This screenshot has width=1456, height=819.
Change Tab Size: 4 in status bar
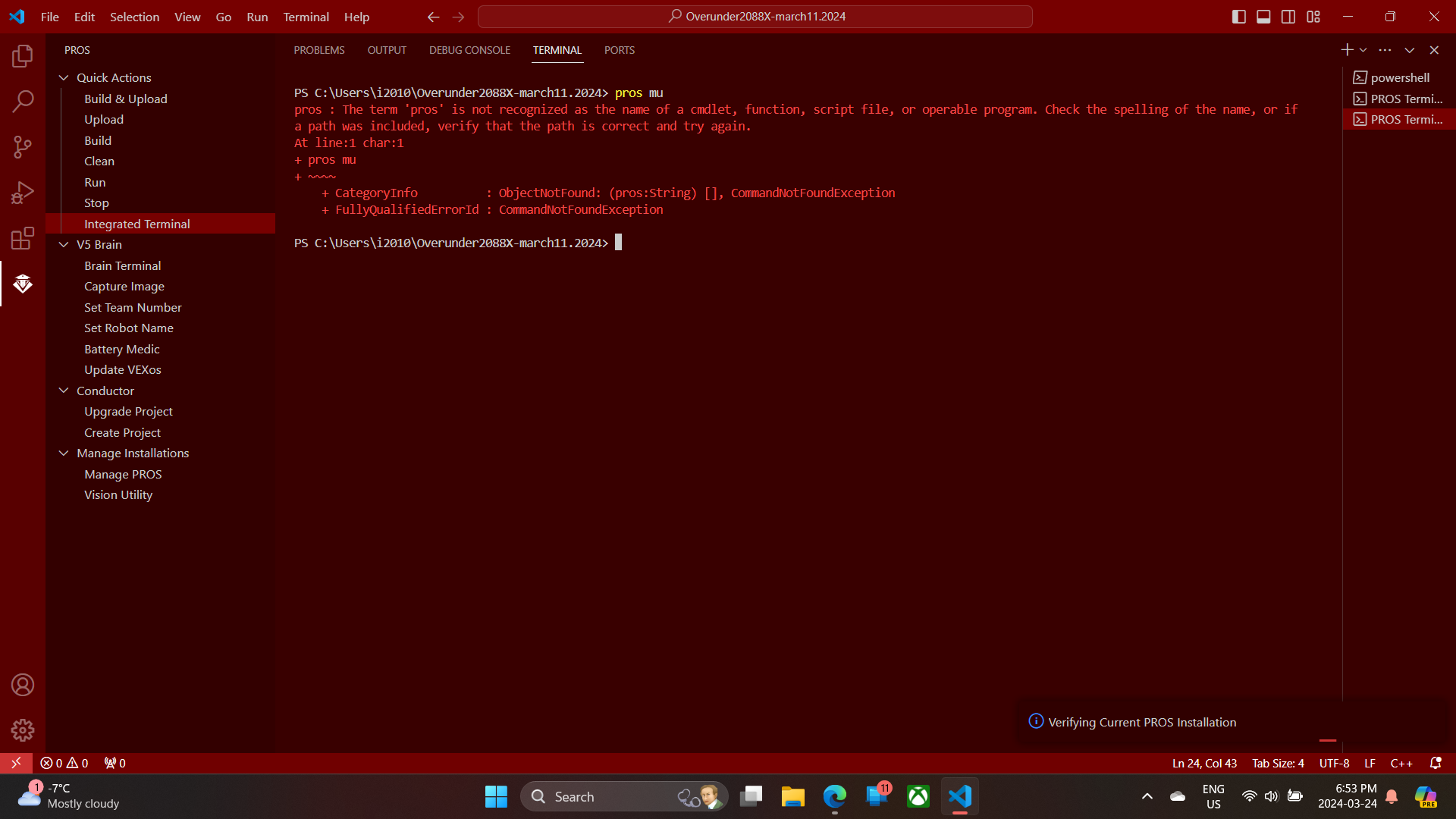point(1278,763)
